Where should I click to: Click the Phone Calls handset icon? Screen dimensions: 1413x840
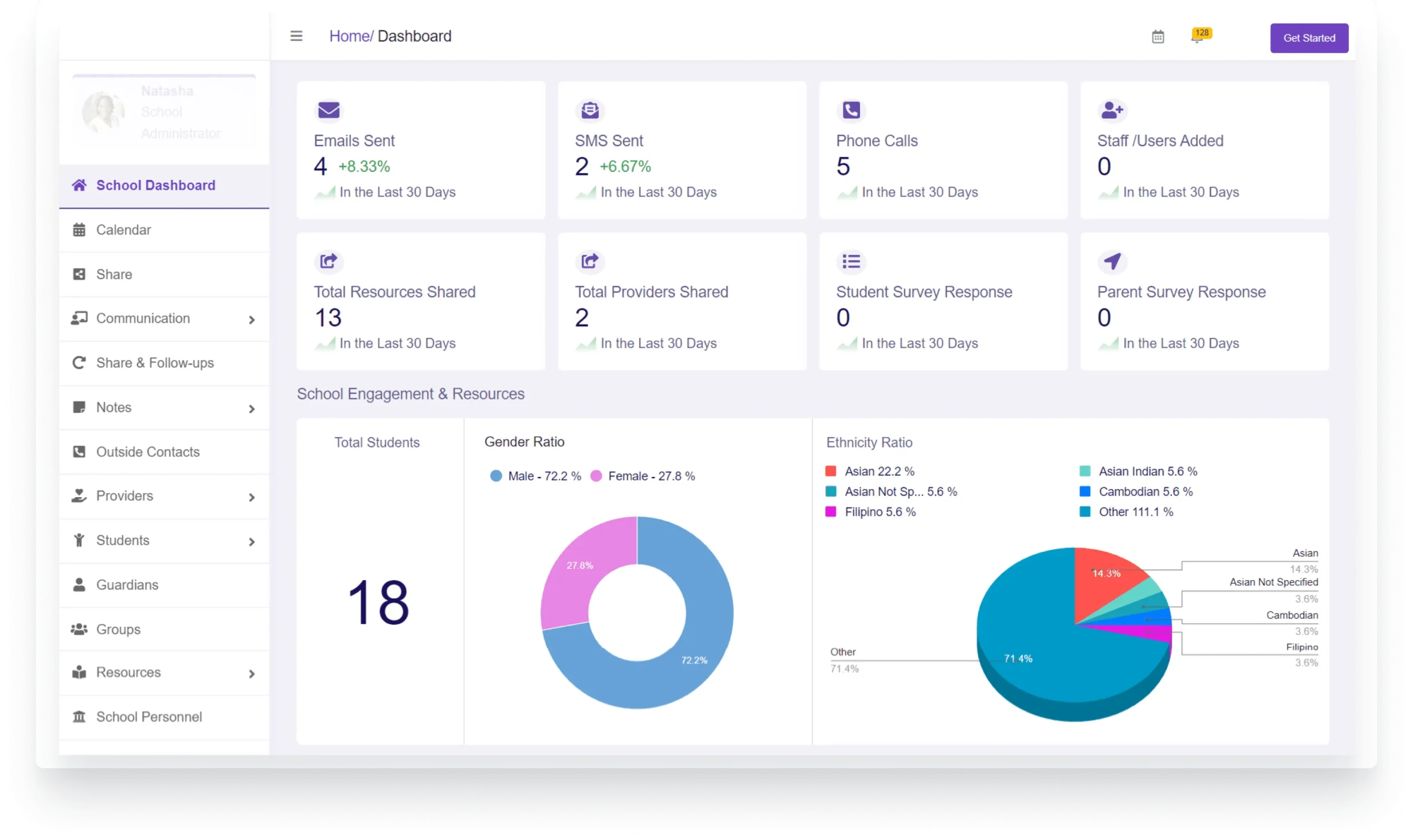coord(851,110)
